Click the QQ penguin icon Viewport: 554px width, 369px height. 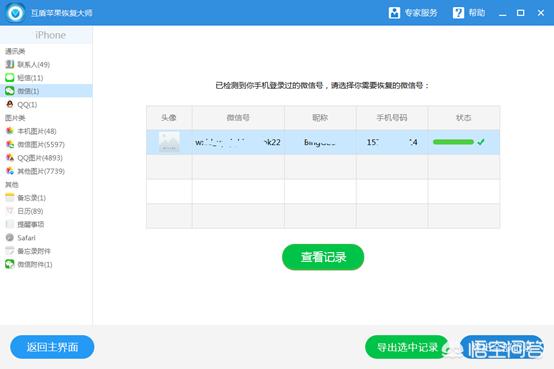point(10,104)
